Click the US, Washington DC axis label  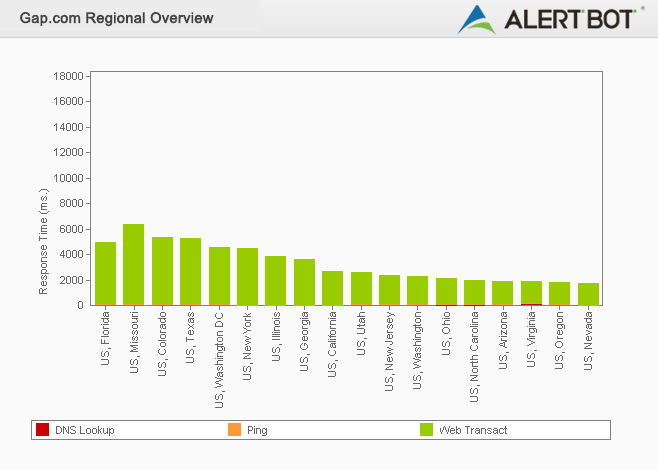tap(219, 358)
